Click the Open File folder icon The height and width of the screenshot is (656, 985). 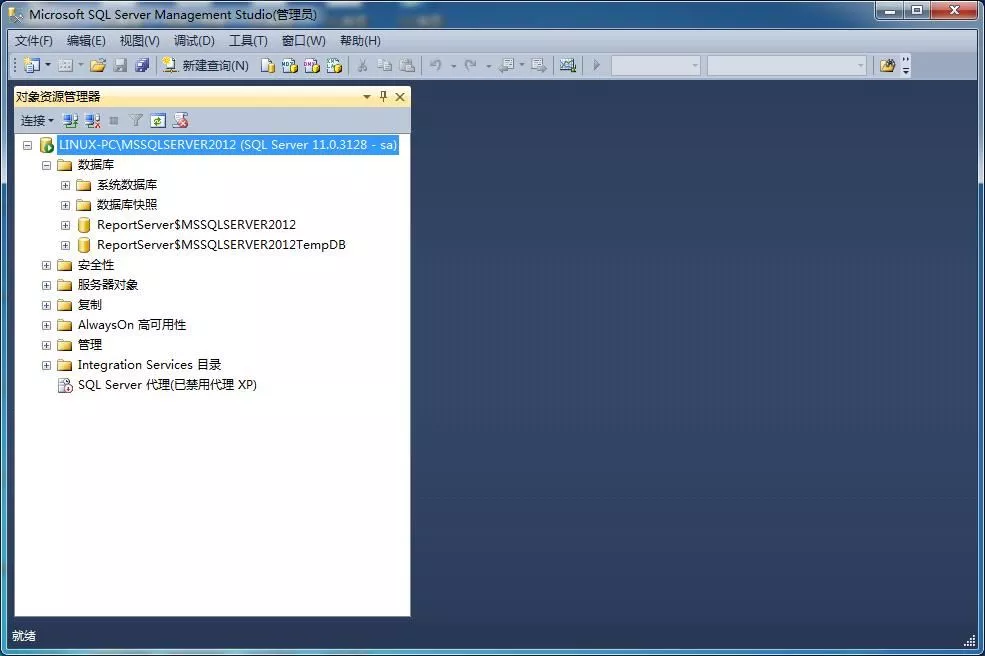click(x=97, y=65)
